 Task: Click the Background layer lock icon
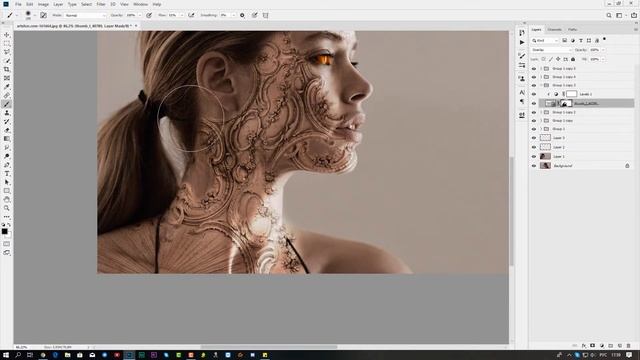click(x=627, y=166)
